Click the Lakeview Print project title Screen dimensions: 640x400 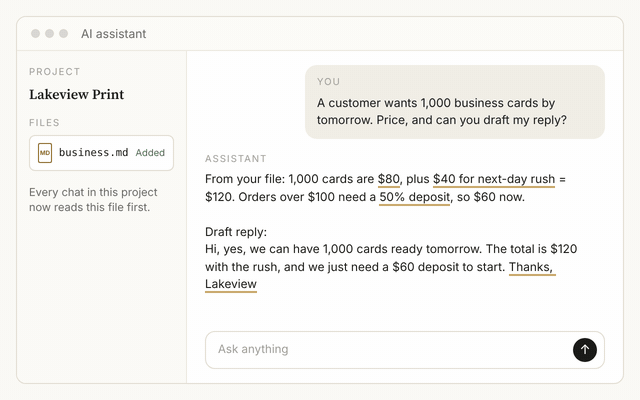[76, 94]
